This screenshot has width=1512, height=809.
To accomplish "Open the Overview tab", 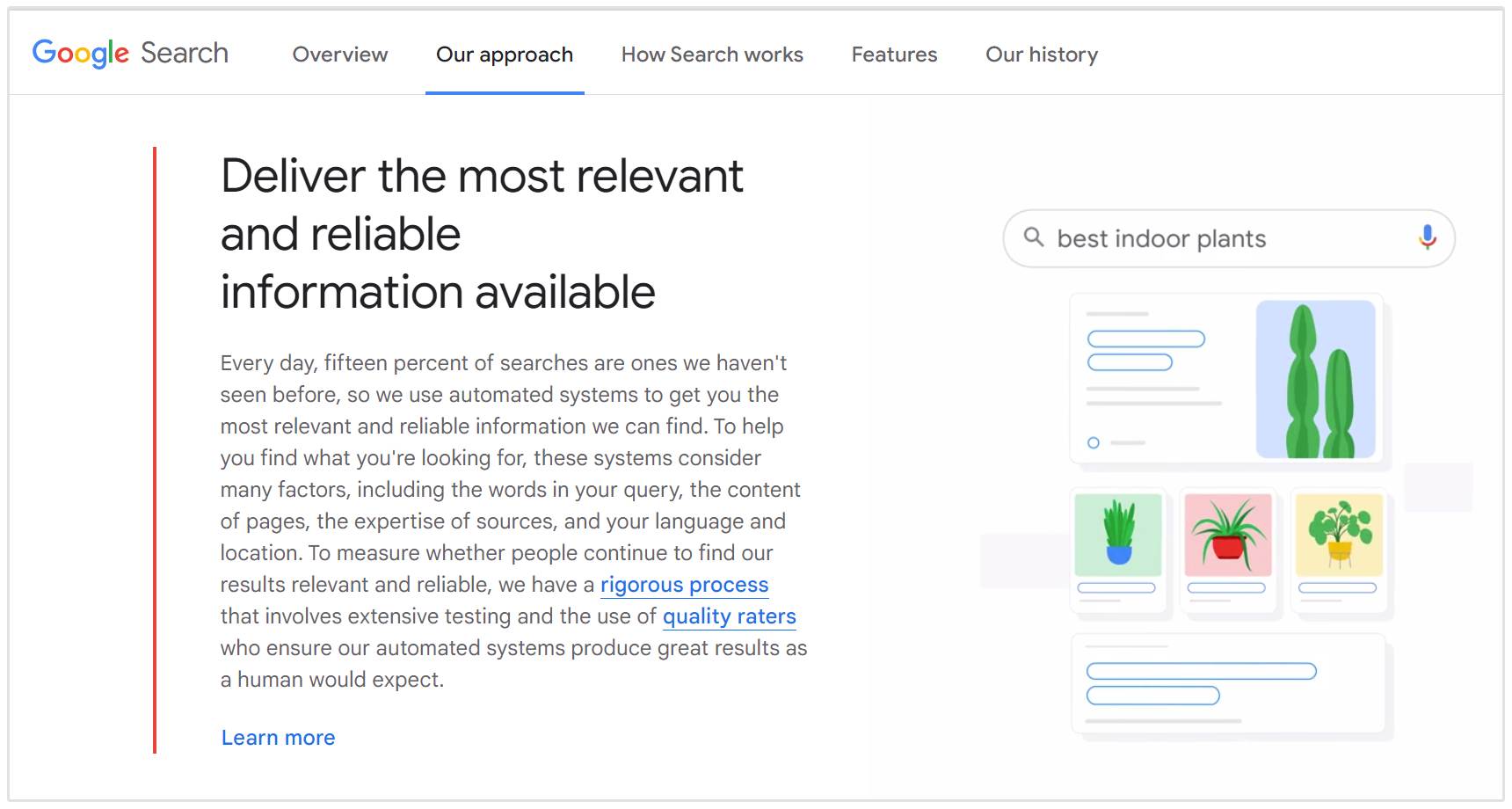I will click(339, 55).
